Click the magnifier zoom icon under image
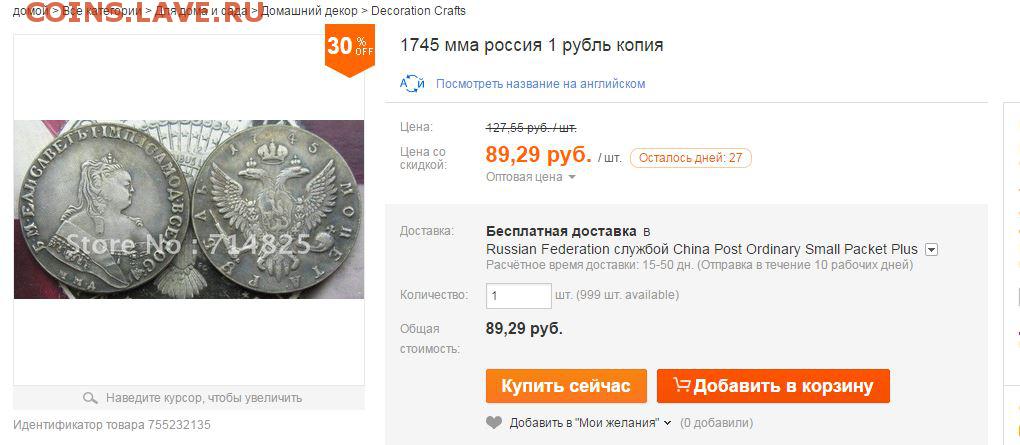This screenshot has height=445, width=1020. pyautogui.click(x=90, y=398)
